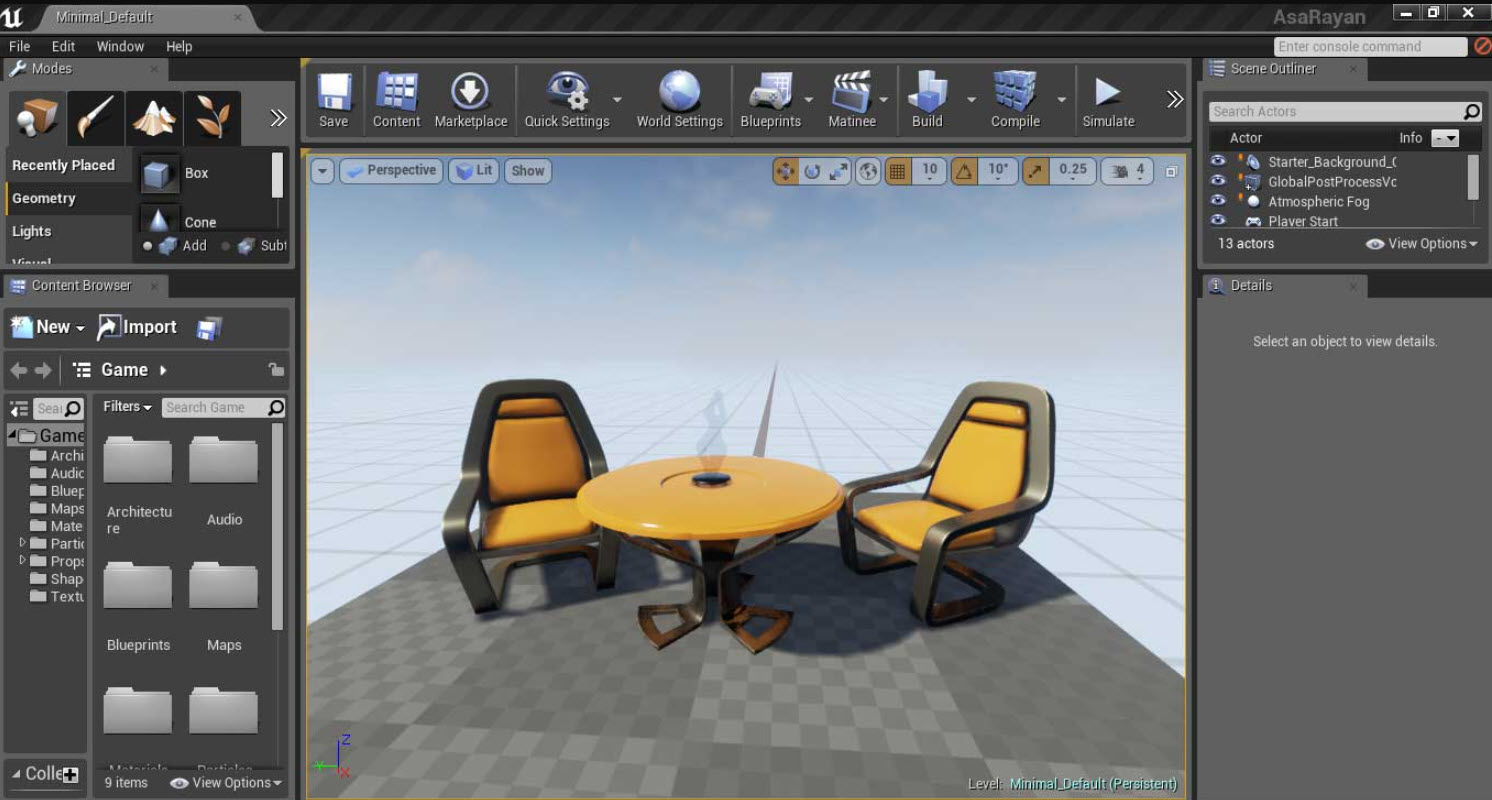
Task: Expand the Modes overflow chevron
Action: pos(278,118)
